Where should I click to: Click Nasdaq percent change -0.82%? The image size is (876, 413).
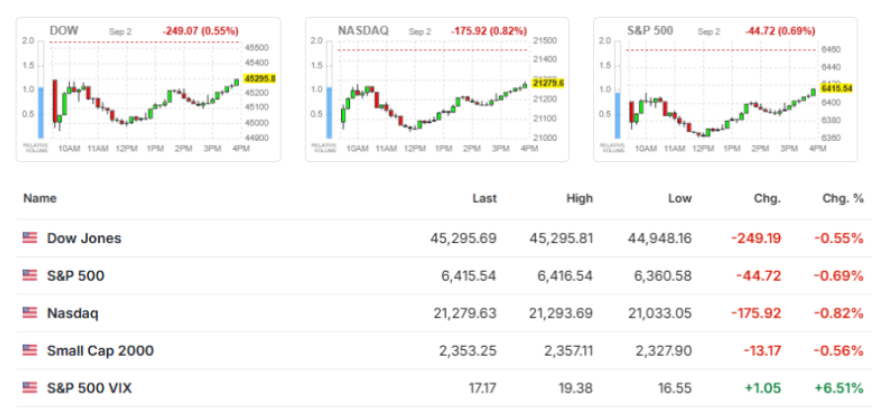click(x=839, y=314)
